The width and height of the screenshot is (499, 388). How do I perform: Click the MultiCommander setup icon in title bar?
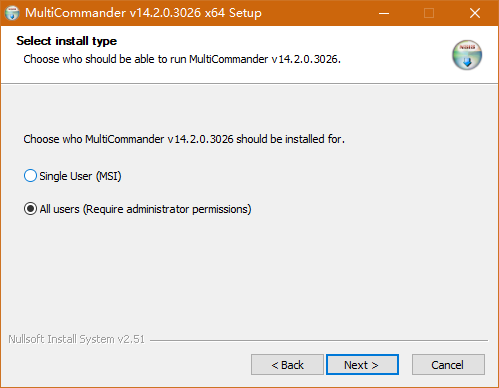12,13
